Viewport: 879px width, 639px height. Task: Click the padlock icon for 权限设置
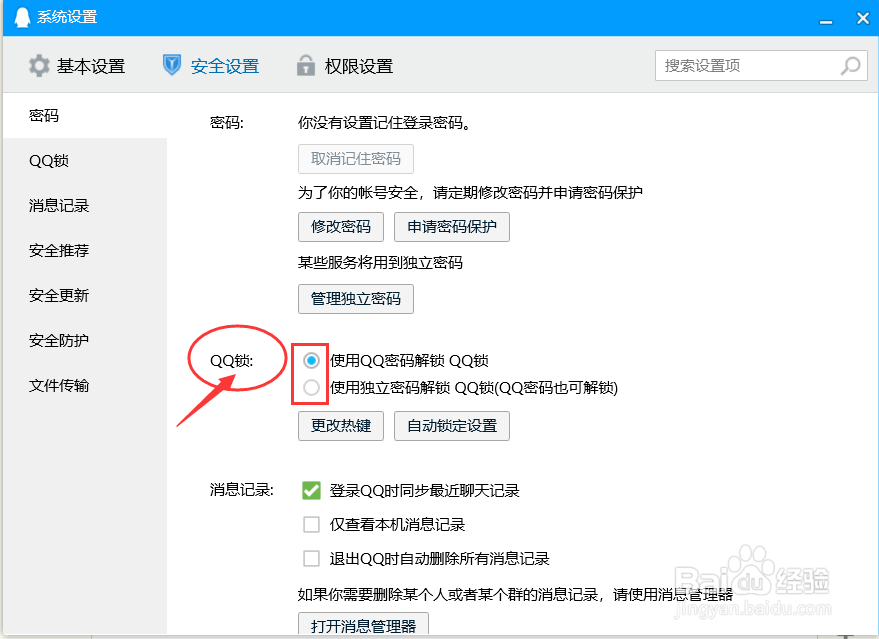[306, 65]
